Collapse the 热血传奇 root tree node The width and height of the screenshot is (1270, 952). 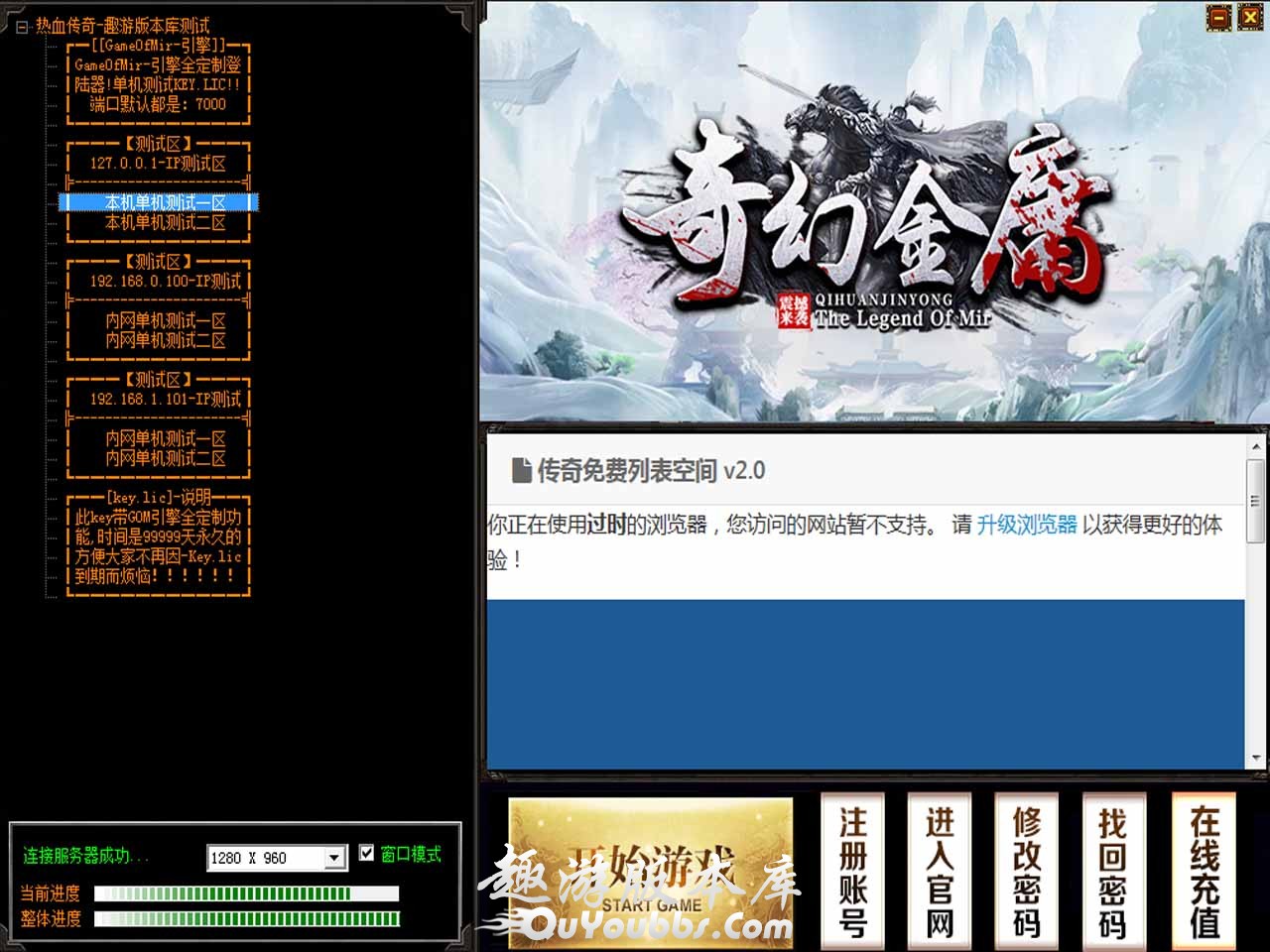[22, 27]
